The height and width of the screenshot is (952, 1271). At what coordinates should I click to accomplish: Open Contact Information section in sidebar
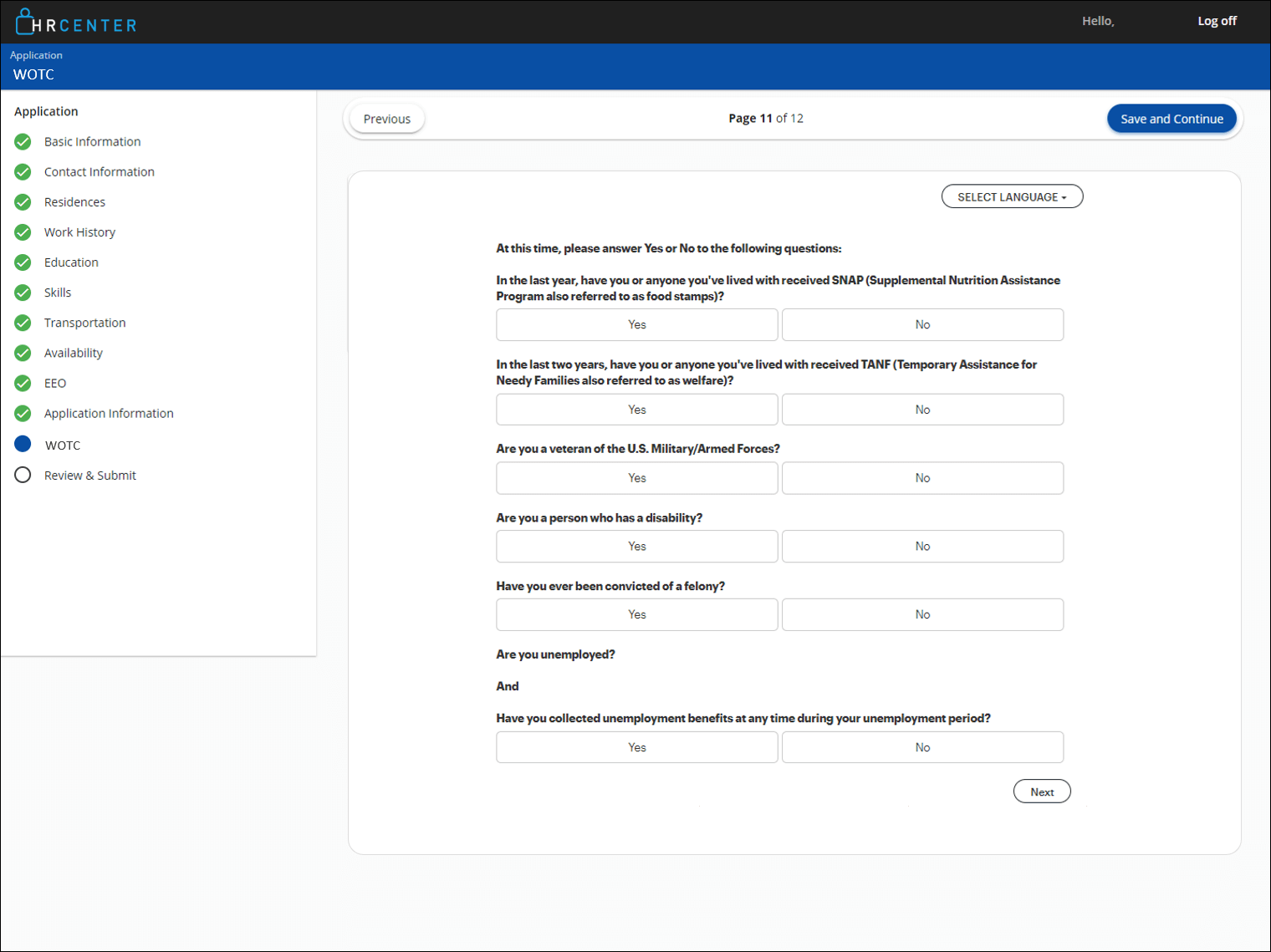click(x=99, y=172)
